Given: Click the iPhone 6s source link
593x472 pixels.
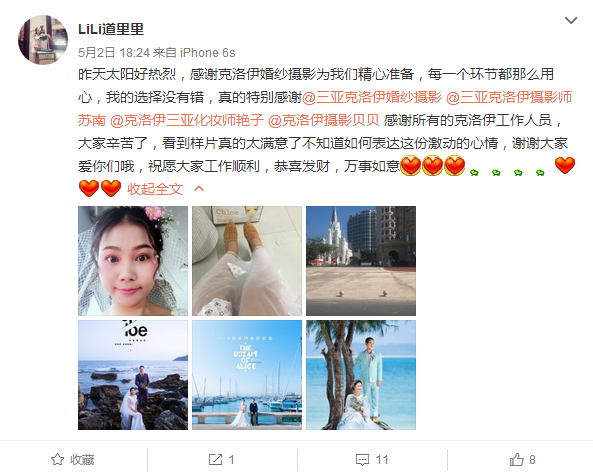Looking at the screenshot, I should coord(208,53).
